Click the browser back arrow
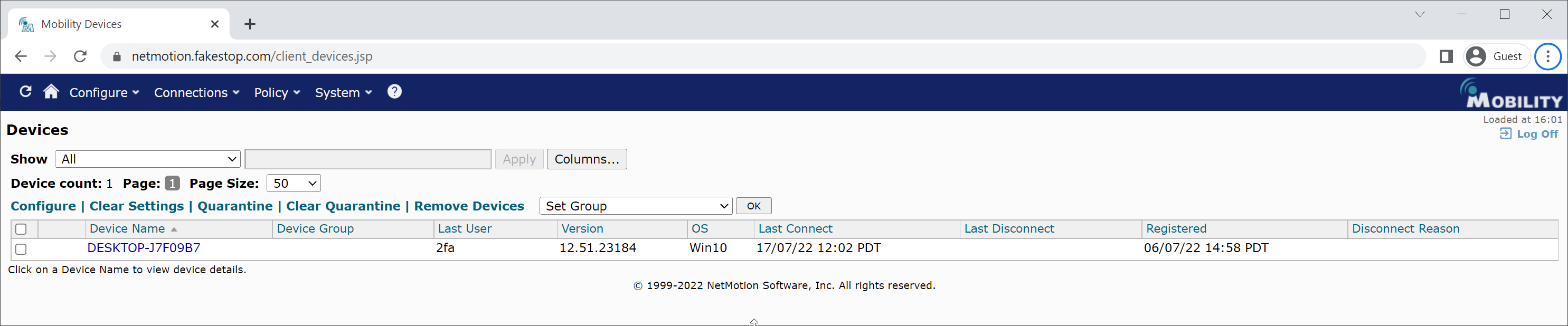Image resolution: width=1568 pixels, height=326 pixels. (21, 56)
